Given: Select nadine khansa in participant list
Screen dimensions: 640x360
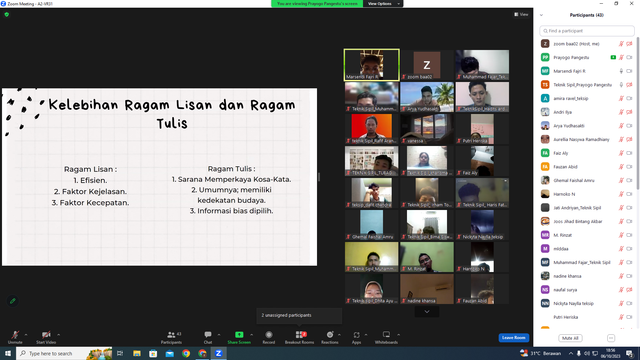Looking at the screenshot, I should pyautogui.click(x=587, y=276).
